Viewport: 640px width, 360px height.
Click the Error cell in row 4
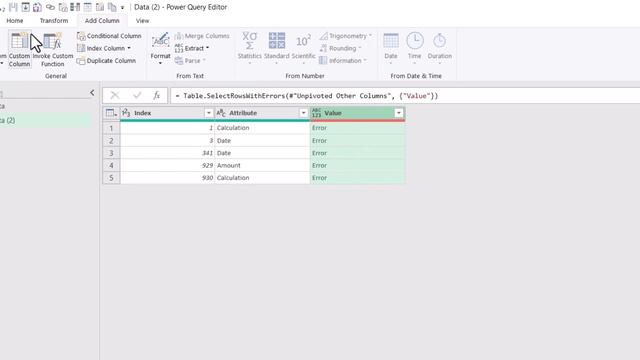coord(358,165)
